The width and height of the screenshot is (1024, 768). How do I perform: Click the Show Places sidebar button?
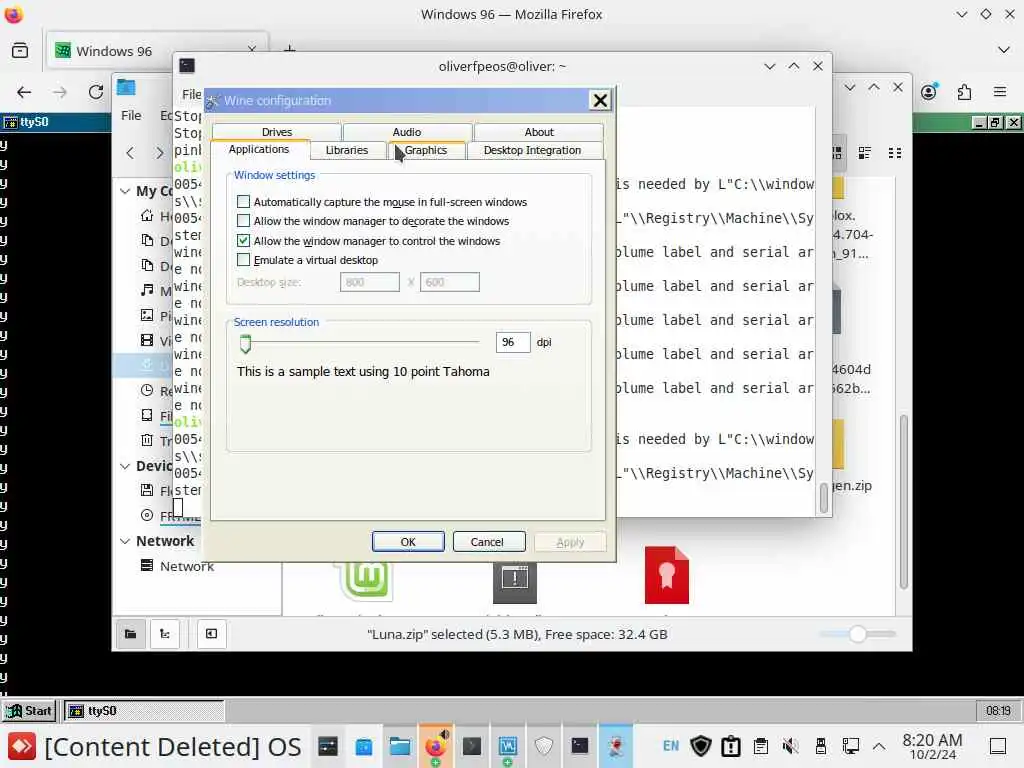131,634
